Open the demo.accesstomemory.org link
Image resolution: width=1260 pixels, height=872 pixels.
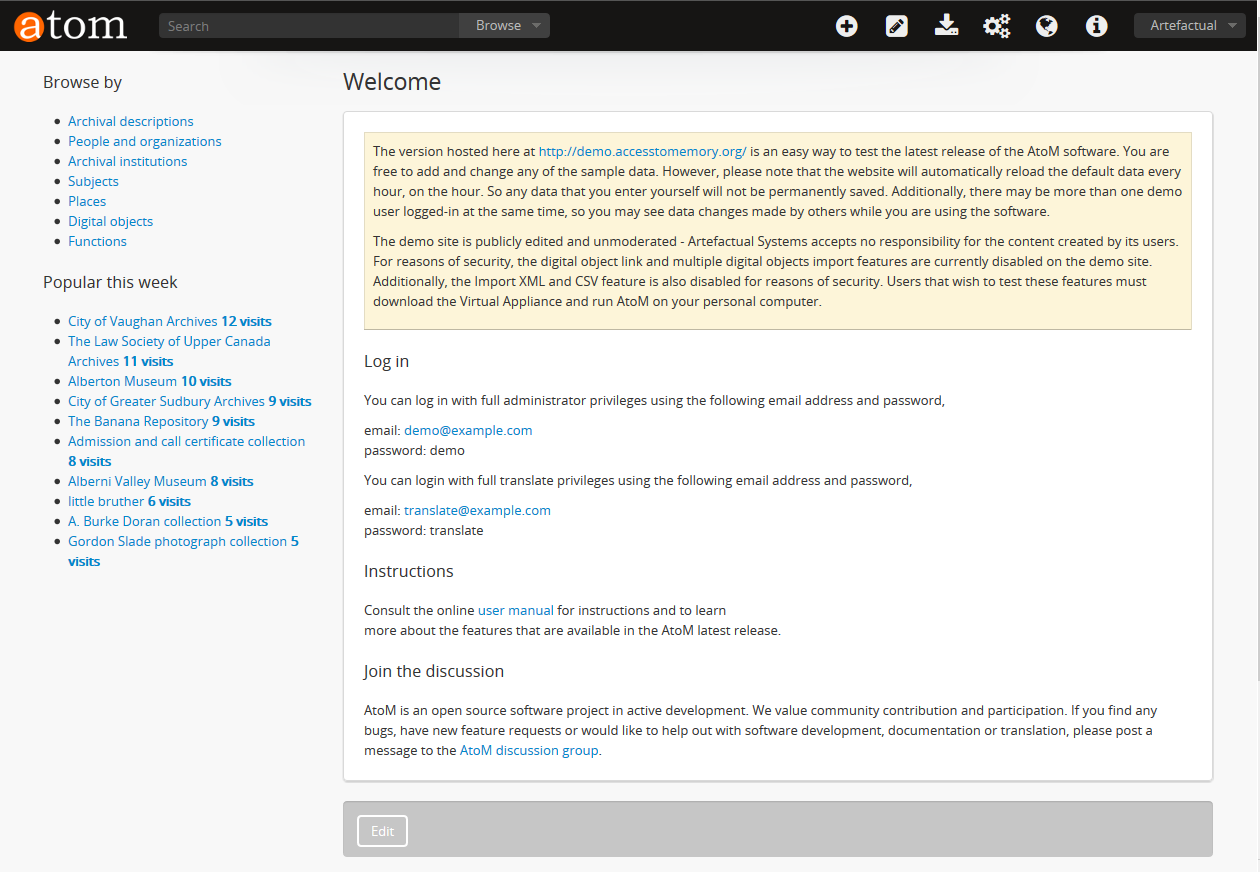[x=642, y=151]
